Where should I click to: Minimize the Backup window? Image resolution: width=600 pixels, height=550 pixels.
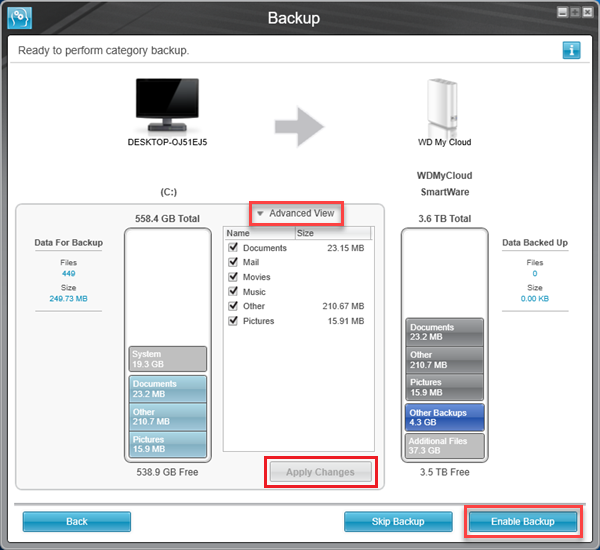click(x=562, y=12)
